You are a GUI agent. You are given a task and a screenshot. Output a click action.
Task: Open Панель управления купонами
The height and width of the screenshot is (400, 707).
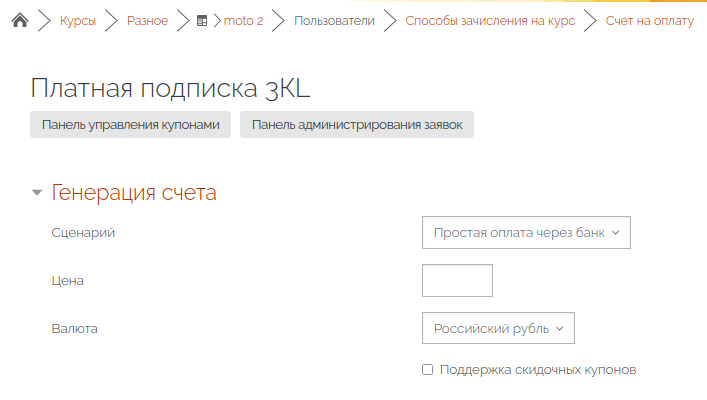click(x=130, y=125)
